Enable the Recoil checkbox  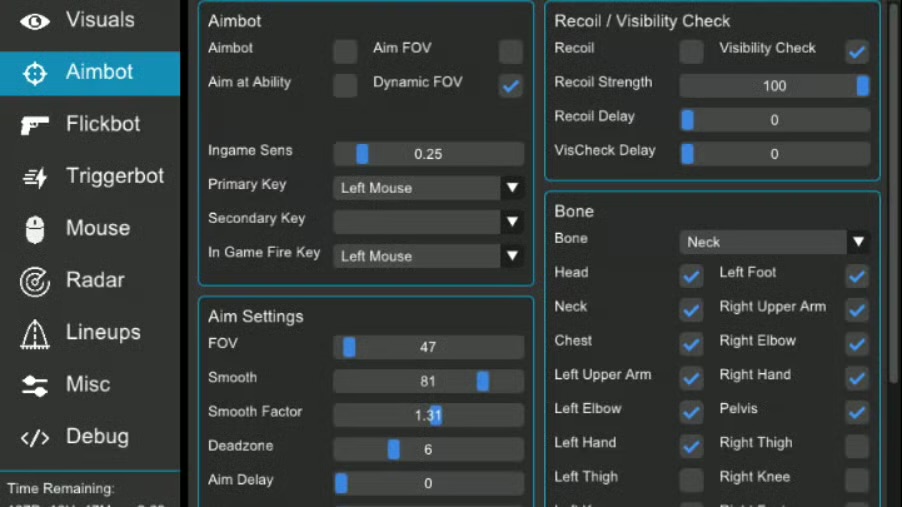(691, 52)
